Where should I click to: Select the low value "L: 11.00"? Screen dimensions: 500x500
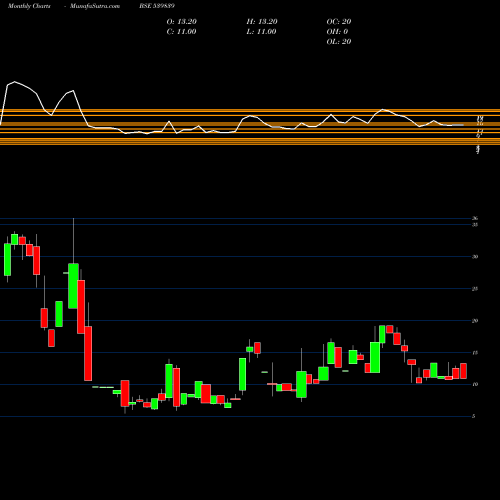click(261, 32)
